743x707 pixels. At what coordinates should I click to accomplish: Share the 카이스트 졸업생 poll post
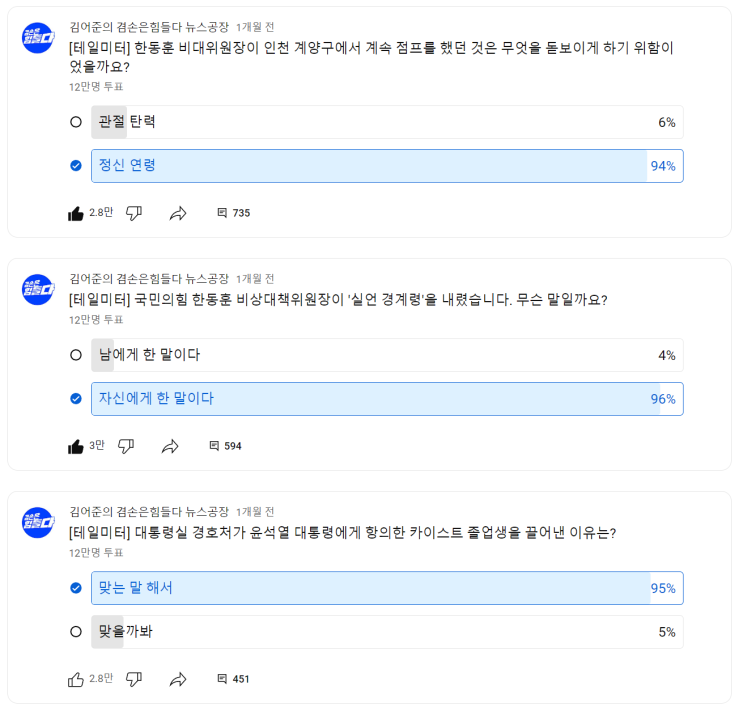(x=178, y=679)
